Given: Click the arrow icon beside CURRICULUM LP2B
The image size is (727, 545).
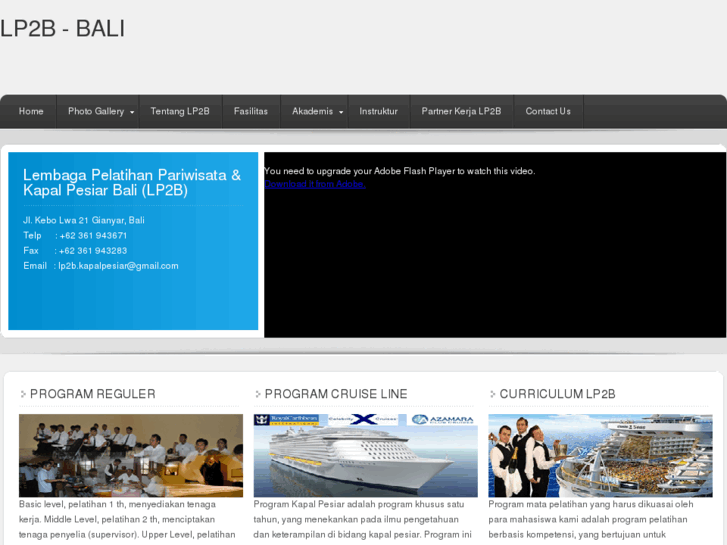Looking at the screenshot, I should (492, 394).
